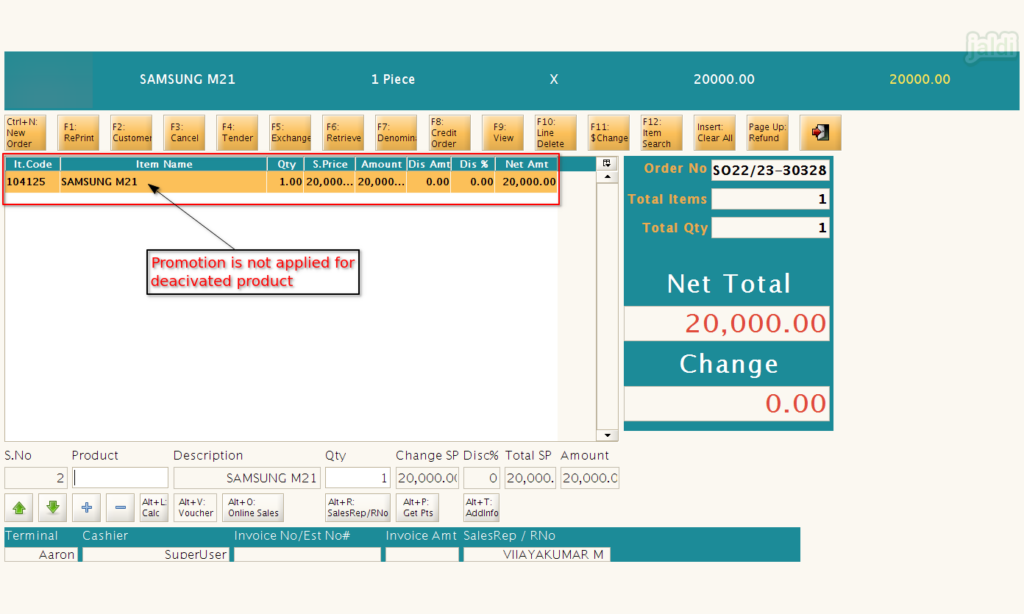Viewport: 1024px width, 614px height.
Task: Click the Item Name column header
Action: coord(164,164)
